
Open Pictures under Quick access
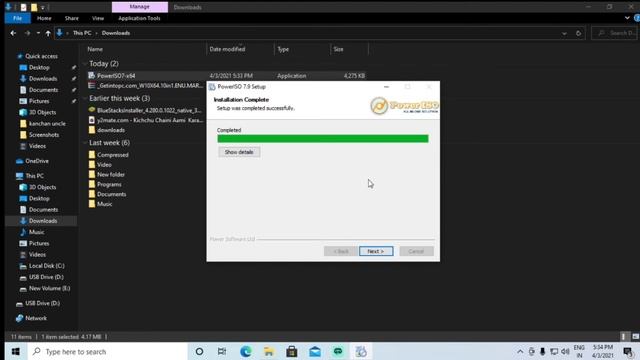39,101
